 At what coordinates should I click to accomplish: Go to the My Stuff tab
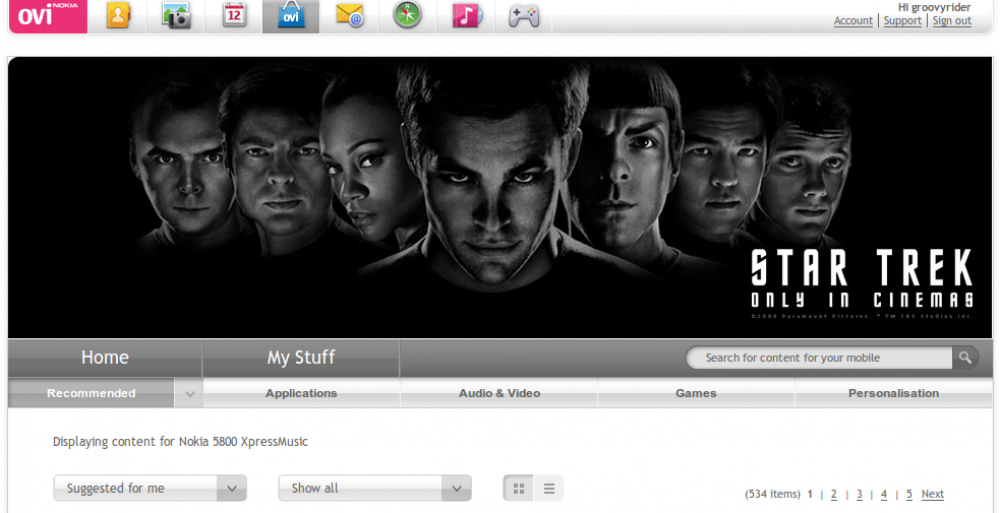(x=301, y=357)
